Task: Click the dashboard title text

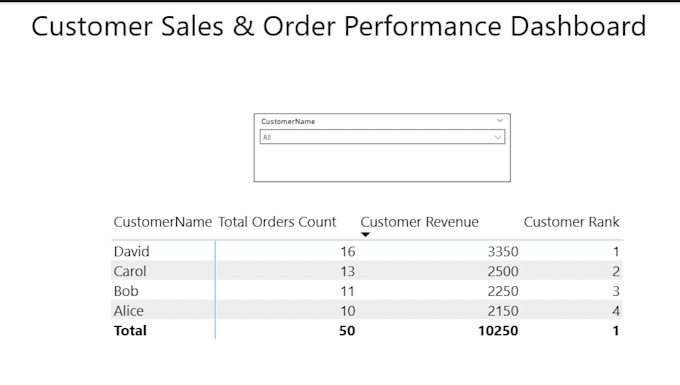Action: tap(339, 26)
